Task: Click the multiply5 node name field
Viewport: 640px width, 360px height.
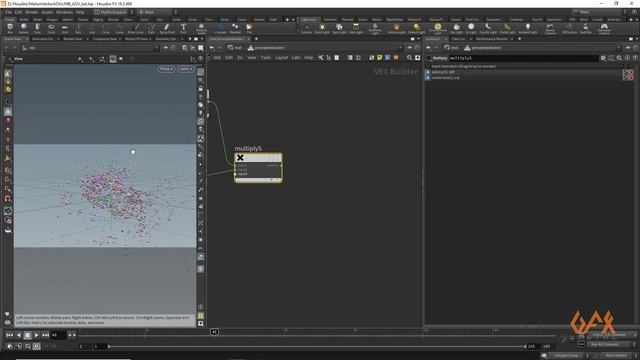Action: tap(523, 58)
